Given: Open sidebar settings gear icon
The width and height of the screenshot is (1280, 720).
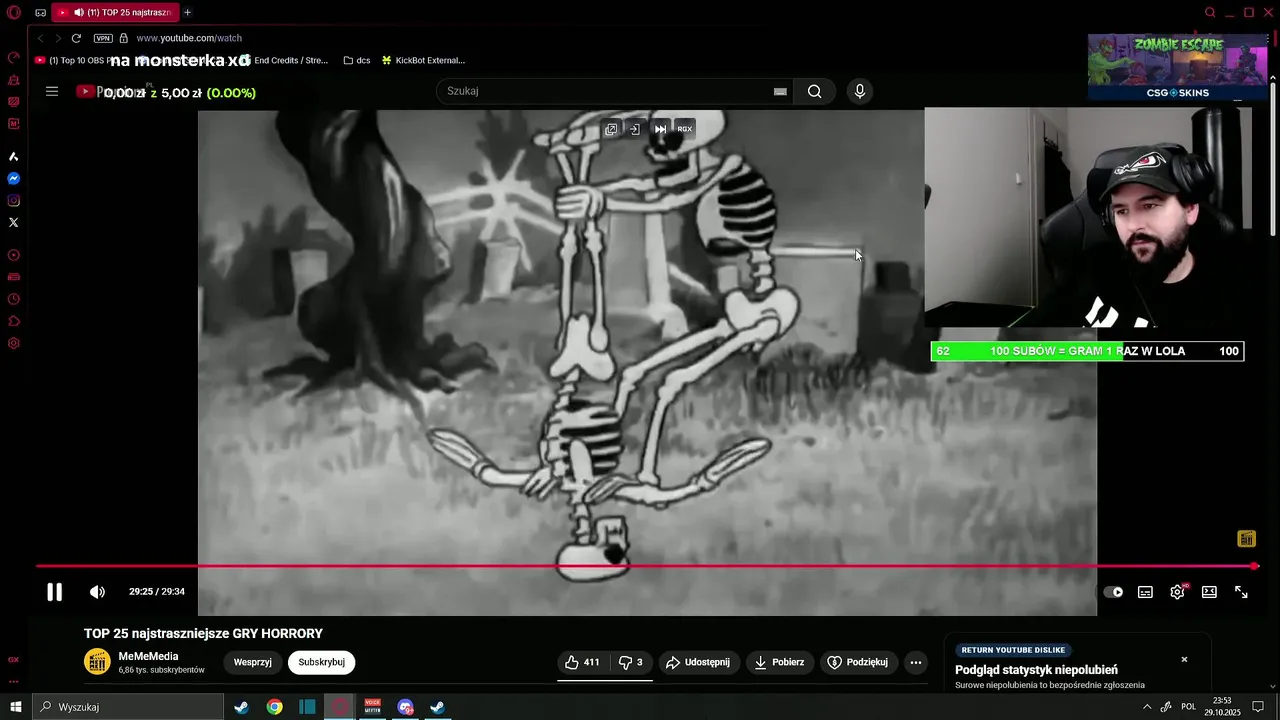Looking at the screenshot, I should pyautogui.click(x=14, y=343).
